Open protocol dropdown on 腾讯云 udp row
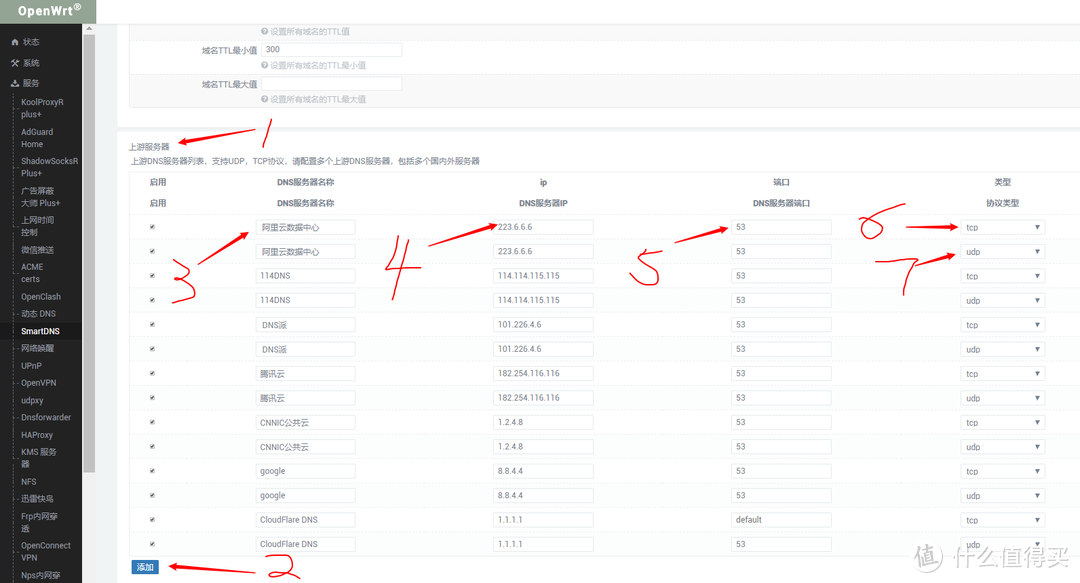 tap(1003, 398)
